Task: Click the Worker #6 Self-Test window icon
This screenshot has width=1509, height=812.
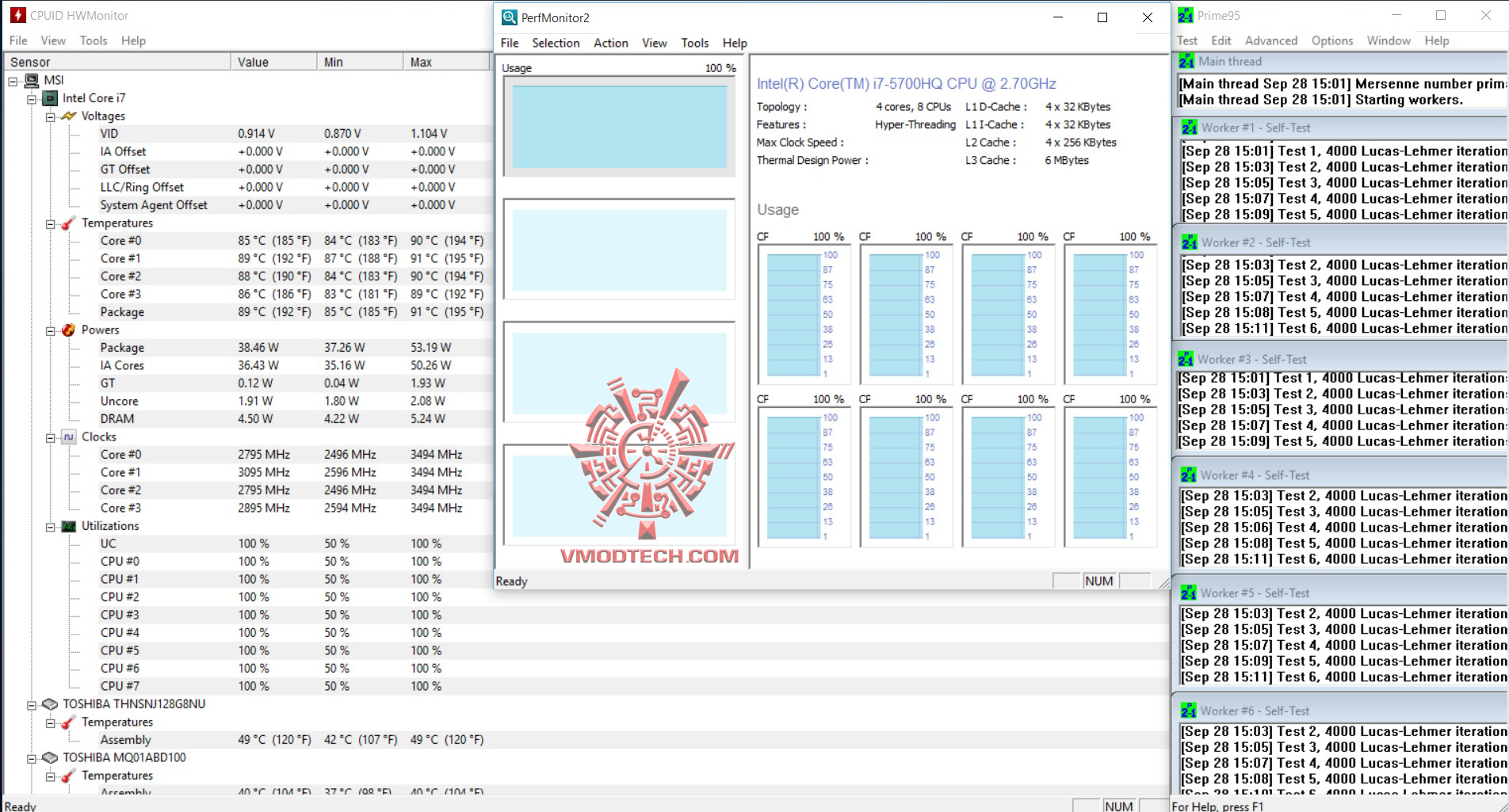Action: (1188, 711)
